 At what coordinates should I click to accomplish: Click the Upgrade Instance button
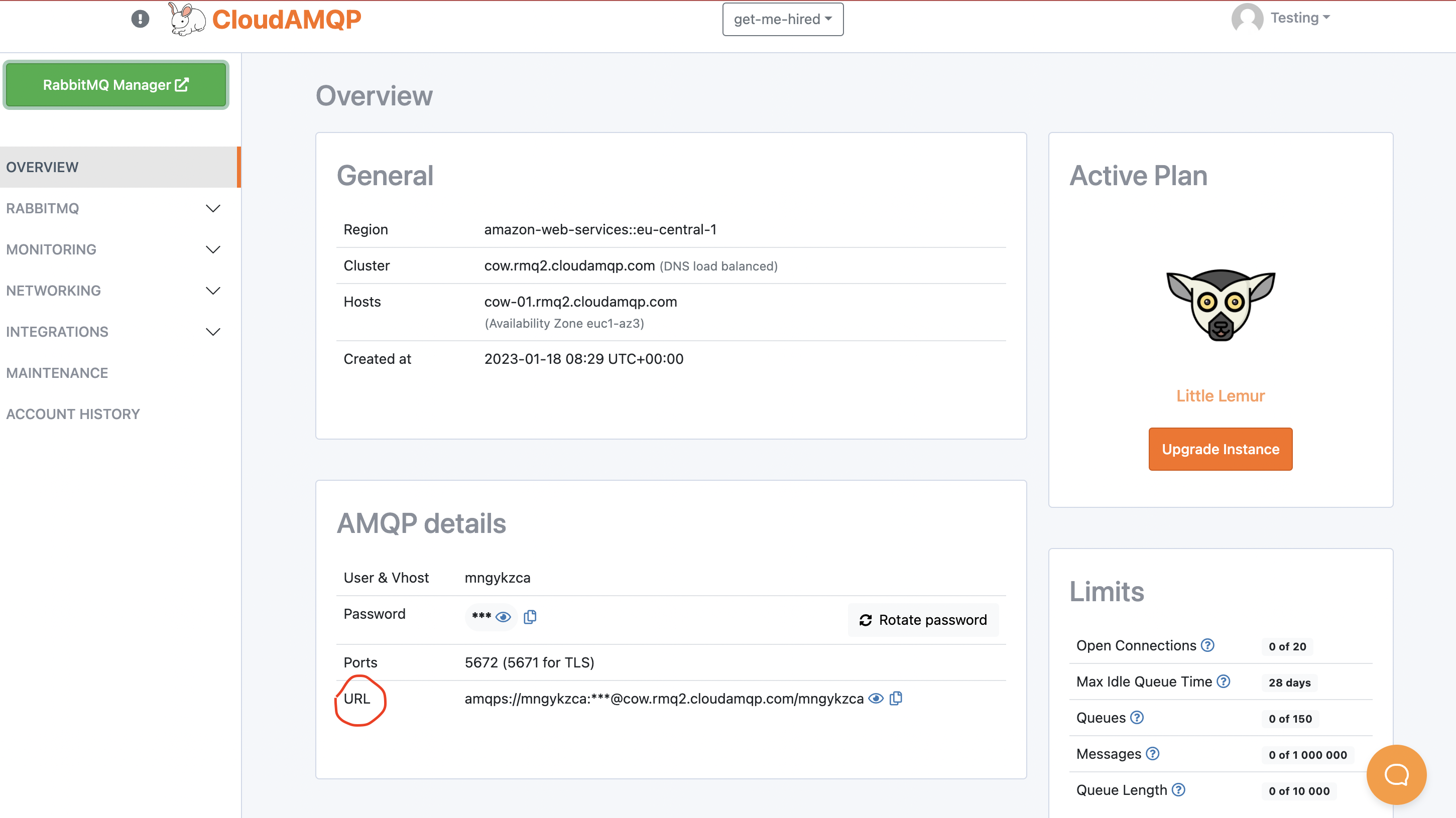point(1221,449)
